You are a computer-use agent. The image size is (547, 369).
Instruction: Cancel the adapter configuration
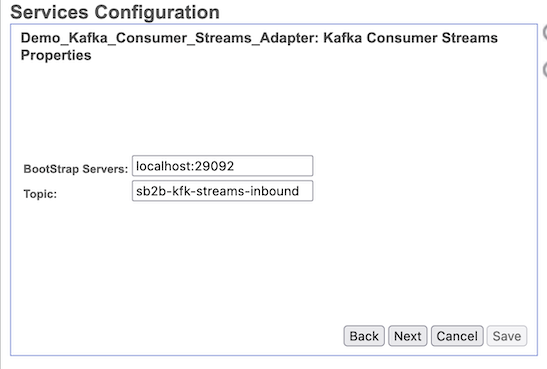(457, 336)
